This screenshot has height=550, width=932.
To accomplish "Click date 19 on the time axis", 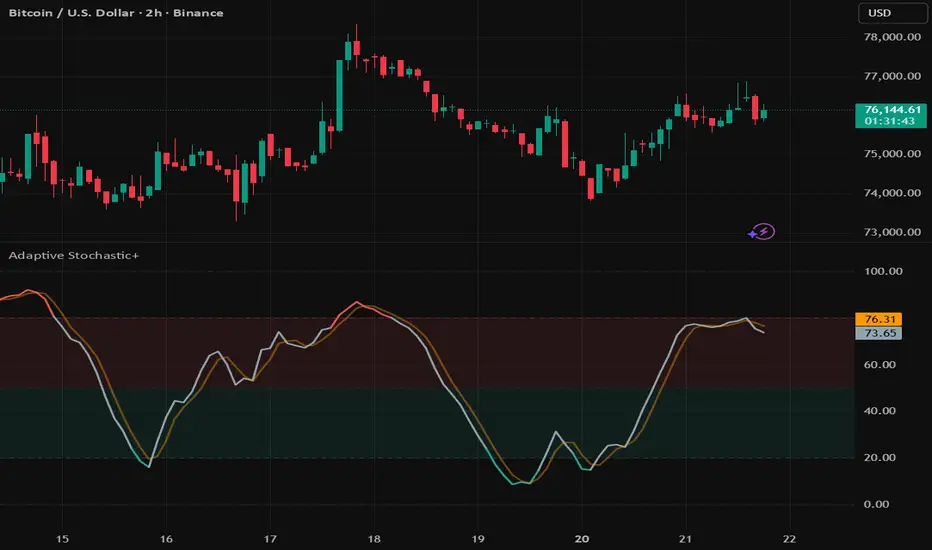I will (x=478, y=539).
